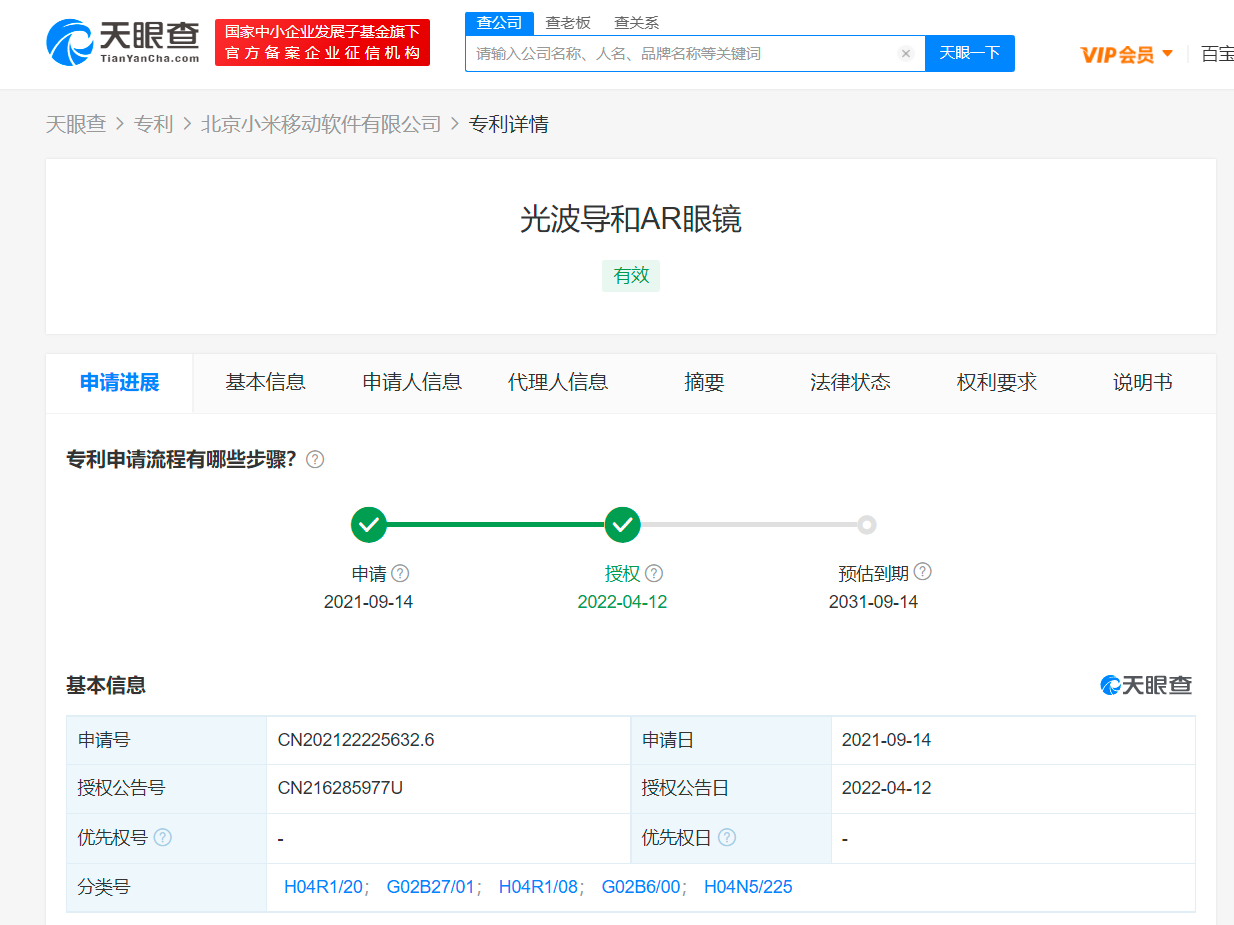Screen dimensions: 1234x925
Task: Switch to 查老板 search tab
Action: point(567,23)
